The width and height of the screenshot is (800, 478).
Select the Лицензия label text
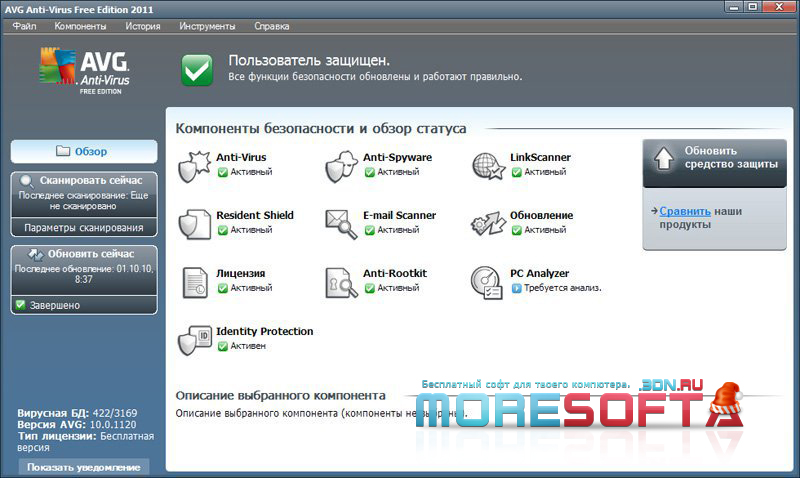pos(240,273)
